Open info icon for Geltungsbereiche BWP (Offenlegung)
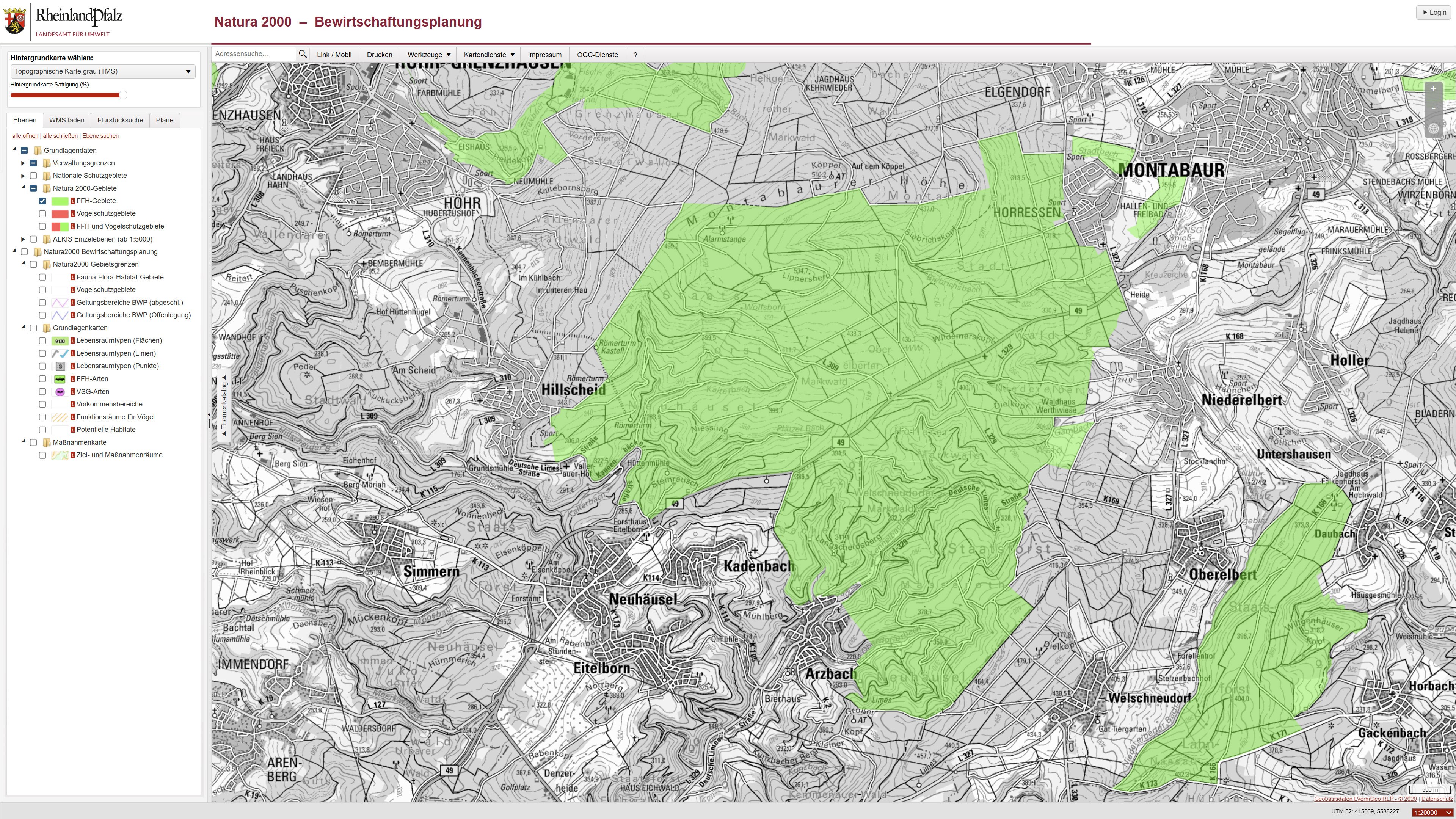Image resolution: width=1456 pixels, height=819 pixels. coord(72,315)
